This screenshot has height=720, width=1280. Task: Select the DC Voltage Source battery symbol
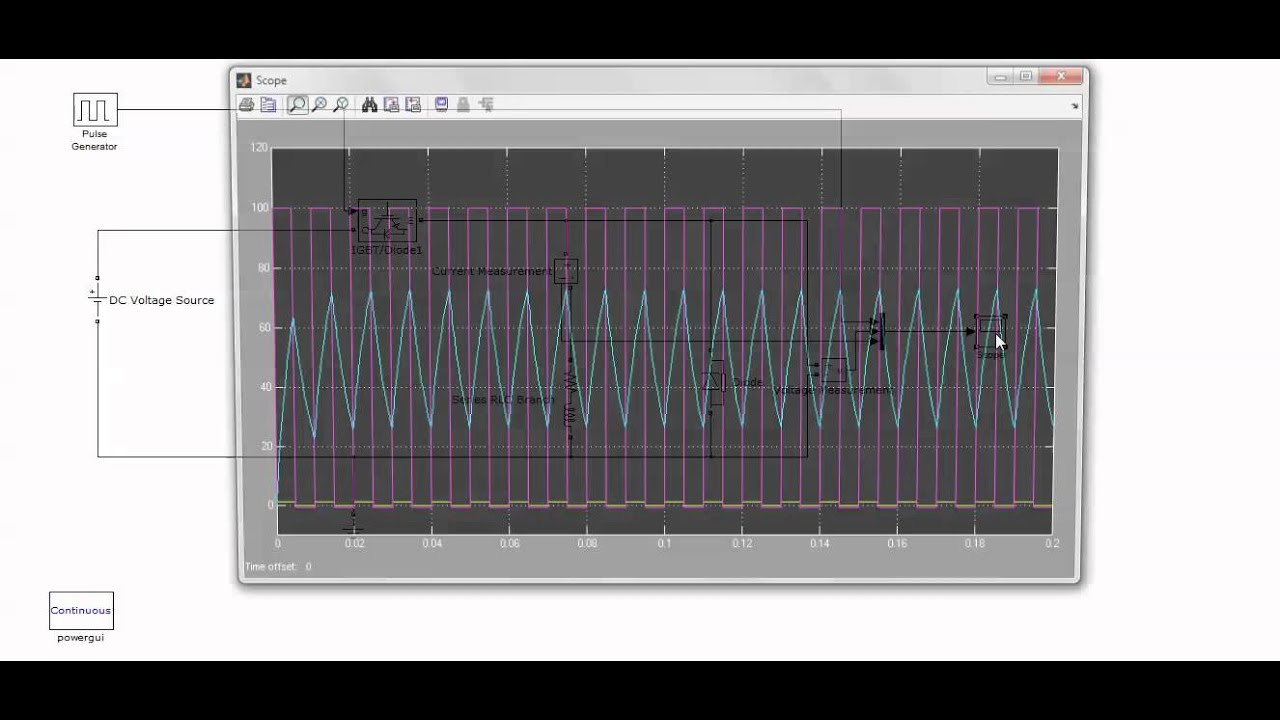tap(97, 299)
